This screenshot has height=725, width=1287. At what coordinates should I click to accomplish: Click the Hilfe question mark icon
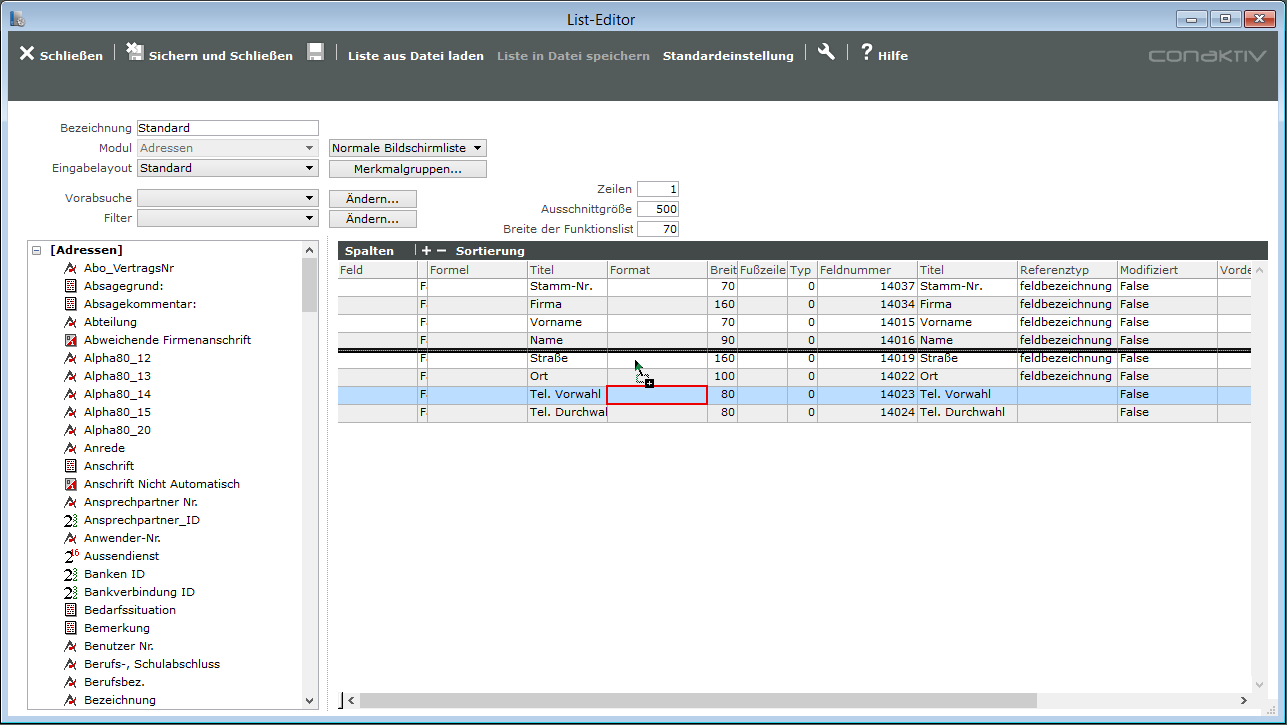tap(866, 53)
